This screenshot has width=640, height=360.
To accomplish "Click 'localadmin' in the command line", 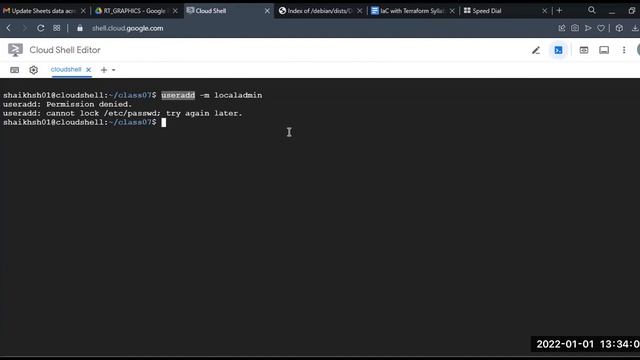I will coord(238,95).
